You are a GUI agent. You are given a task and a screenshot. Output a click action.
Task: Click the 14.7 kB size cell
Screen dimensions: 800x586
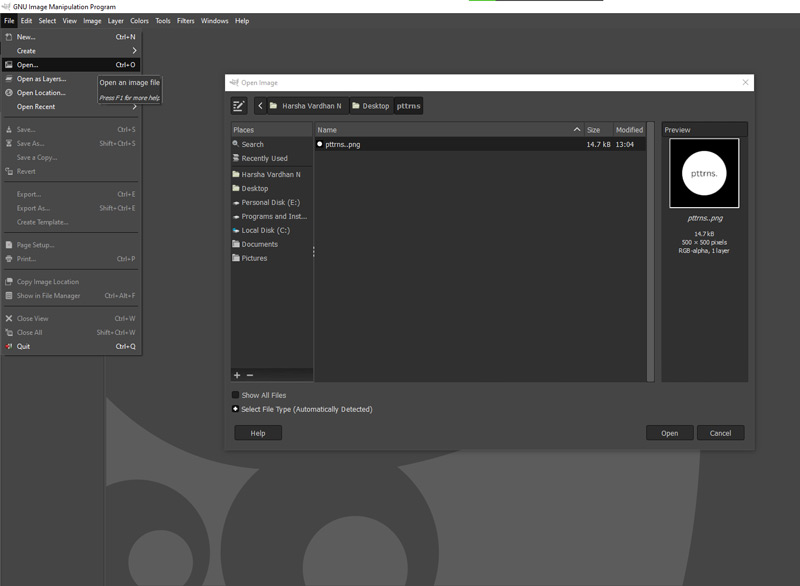[x=598, y=144]
